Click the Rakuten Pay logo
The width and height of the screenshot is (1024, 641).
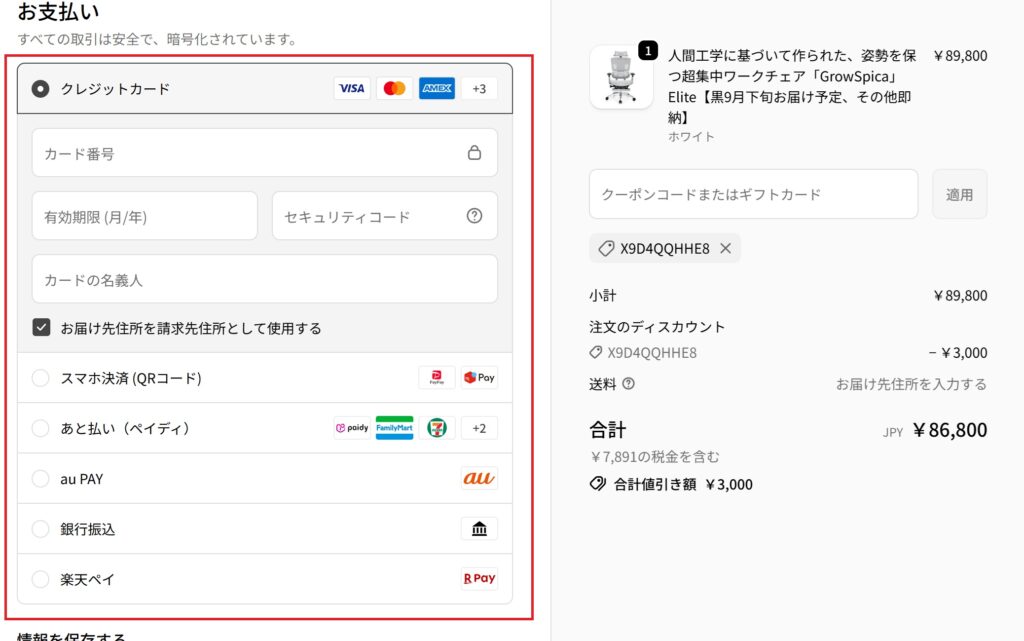pos(479,579)
